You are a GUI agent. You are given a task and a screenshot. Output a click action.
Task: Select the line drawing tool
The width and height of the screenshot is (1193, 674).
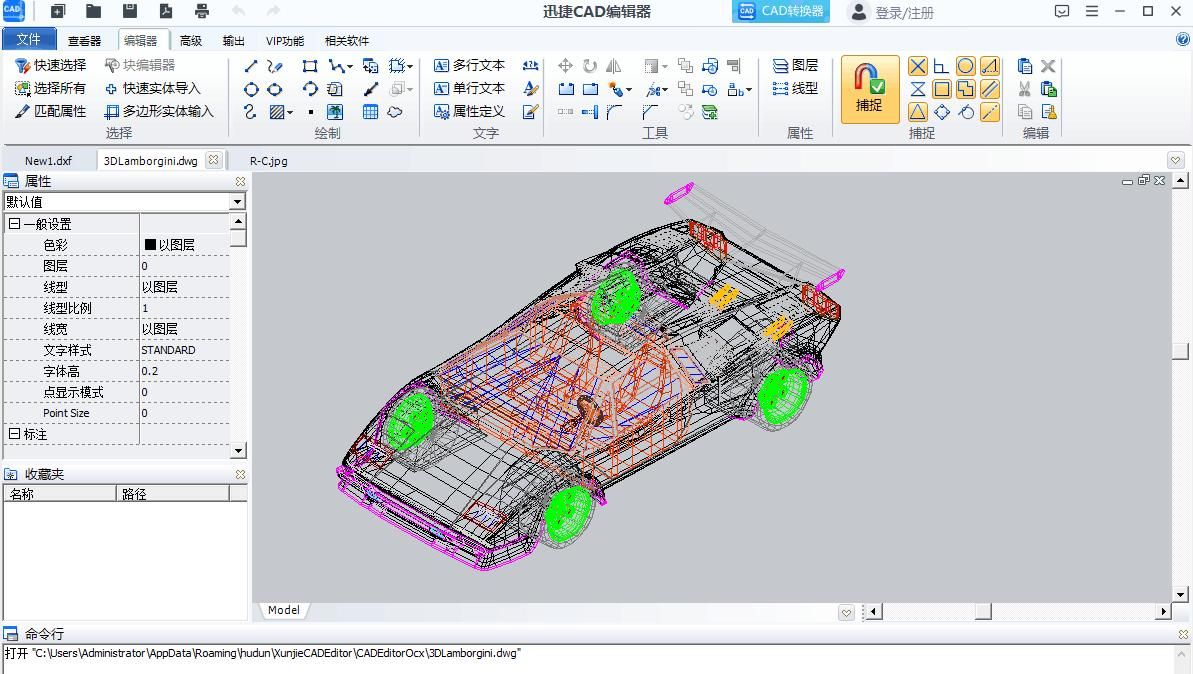point(251,66)
